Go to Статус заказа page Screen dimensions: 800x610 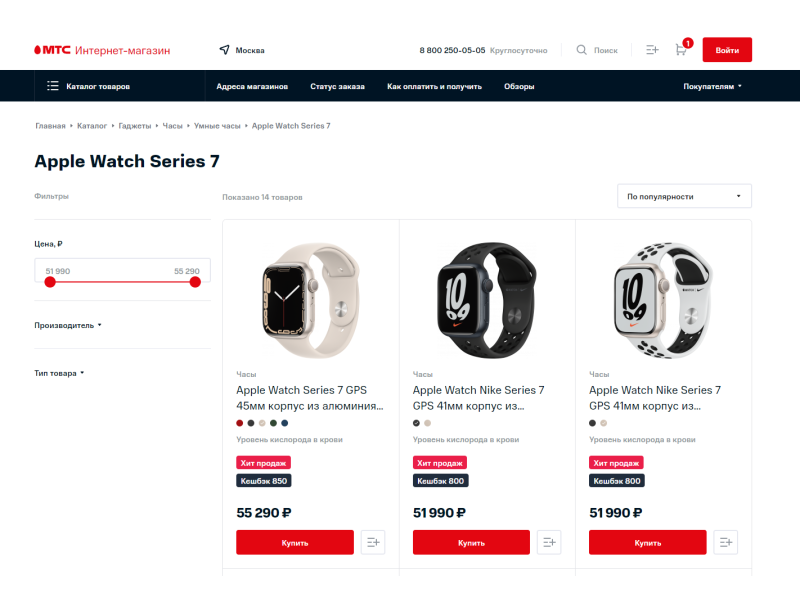(x=337, y=86)
